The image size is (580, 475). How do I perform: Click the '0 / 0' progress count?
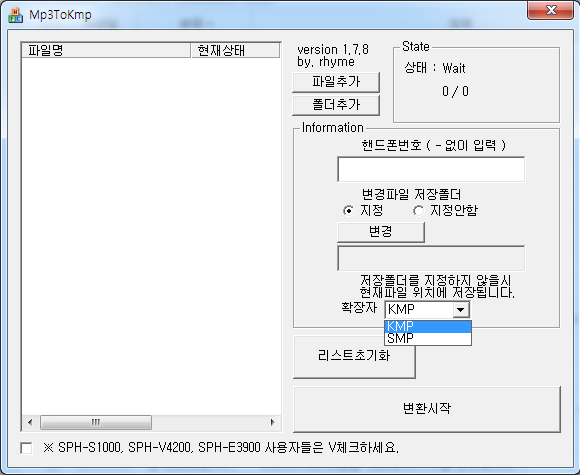click(x=455, y=91)
